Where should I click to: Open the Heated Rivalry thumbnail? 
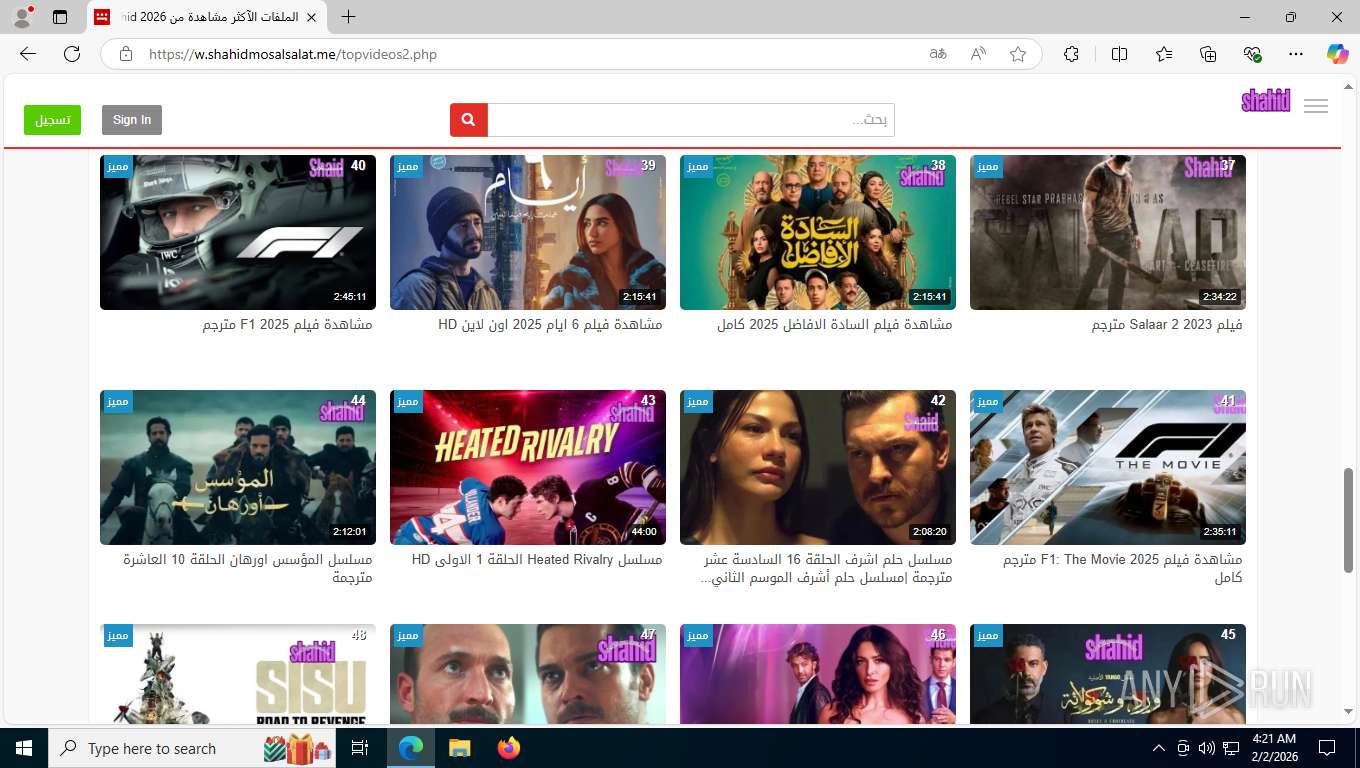[528, 467]
